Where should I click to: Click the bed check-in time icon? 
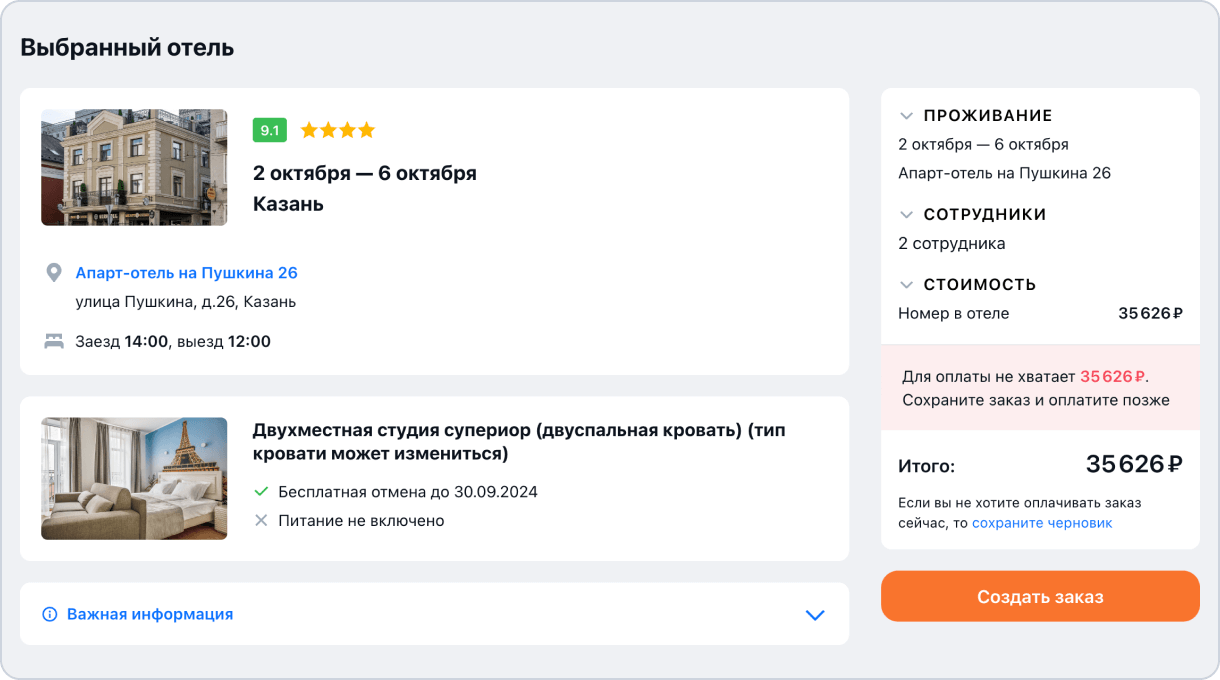[x=54, y=341]
